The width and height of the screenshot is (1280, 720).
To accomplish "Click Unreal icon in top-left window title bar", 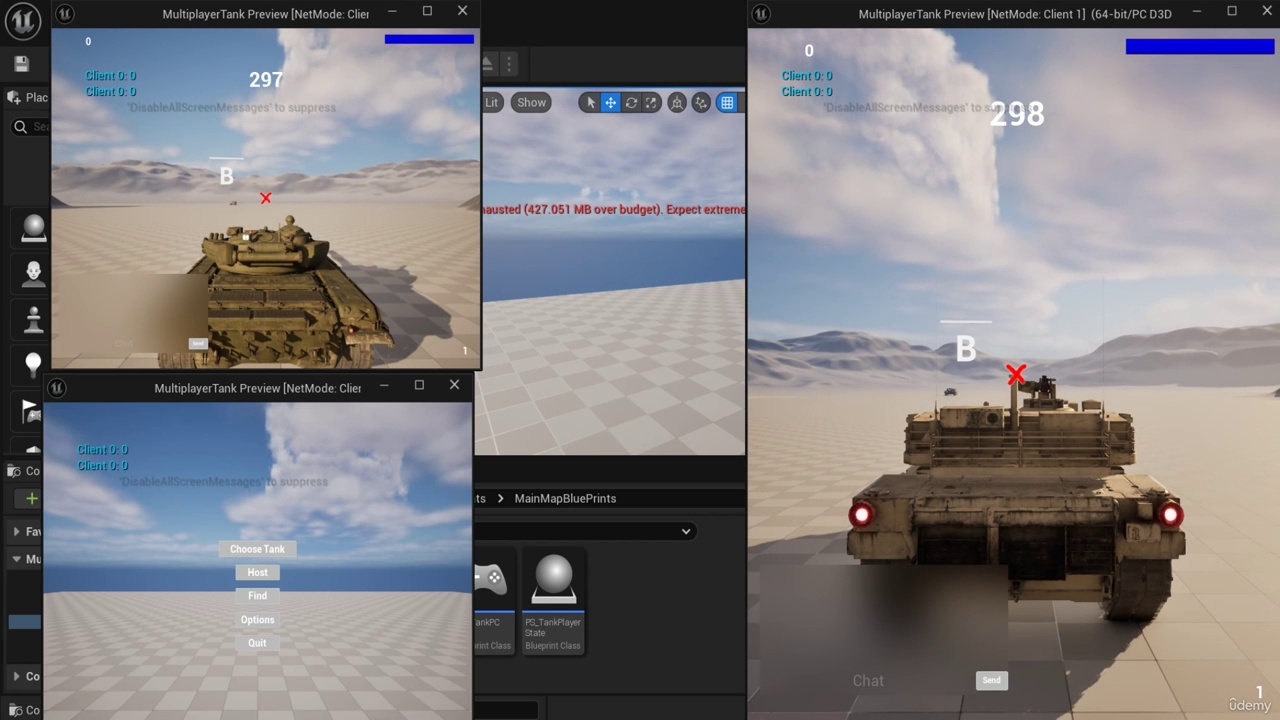I will (64, 13).
